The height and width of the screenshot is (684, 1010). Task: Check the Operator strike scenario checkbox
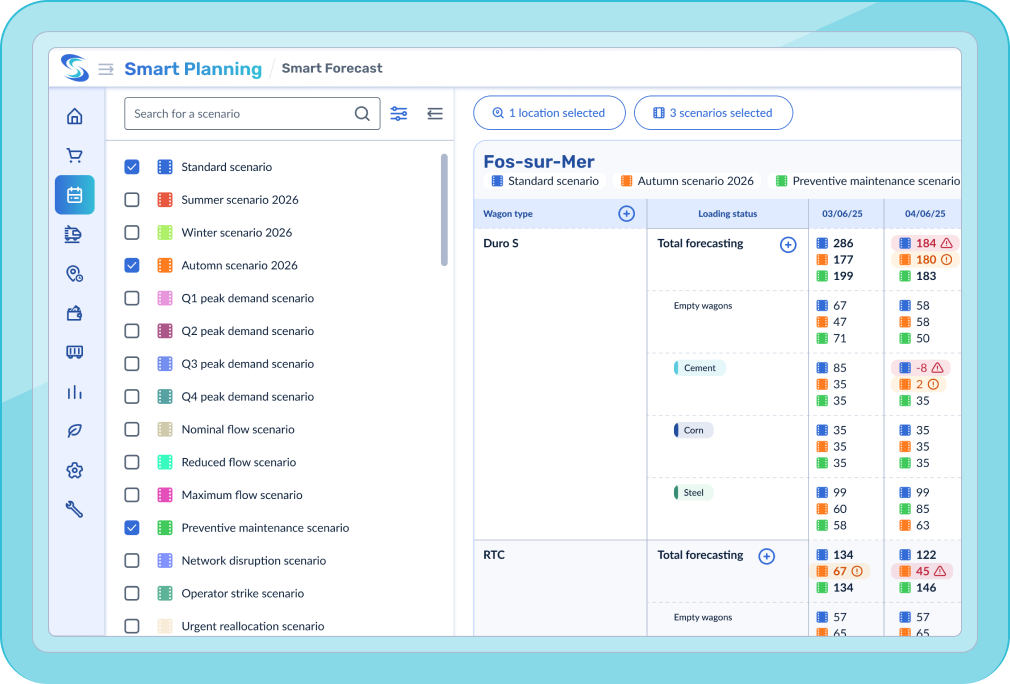pyautogui.click(x=132, y=594)
